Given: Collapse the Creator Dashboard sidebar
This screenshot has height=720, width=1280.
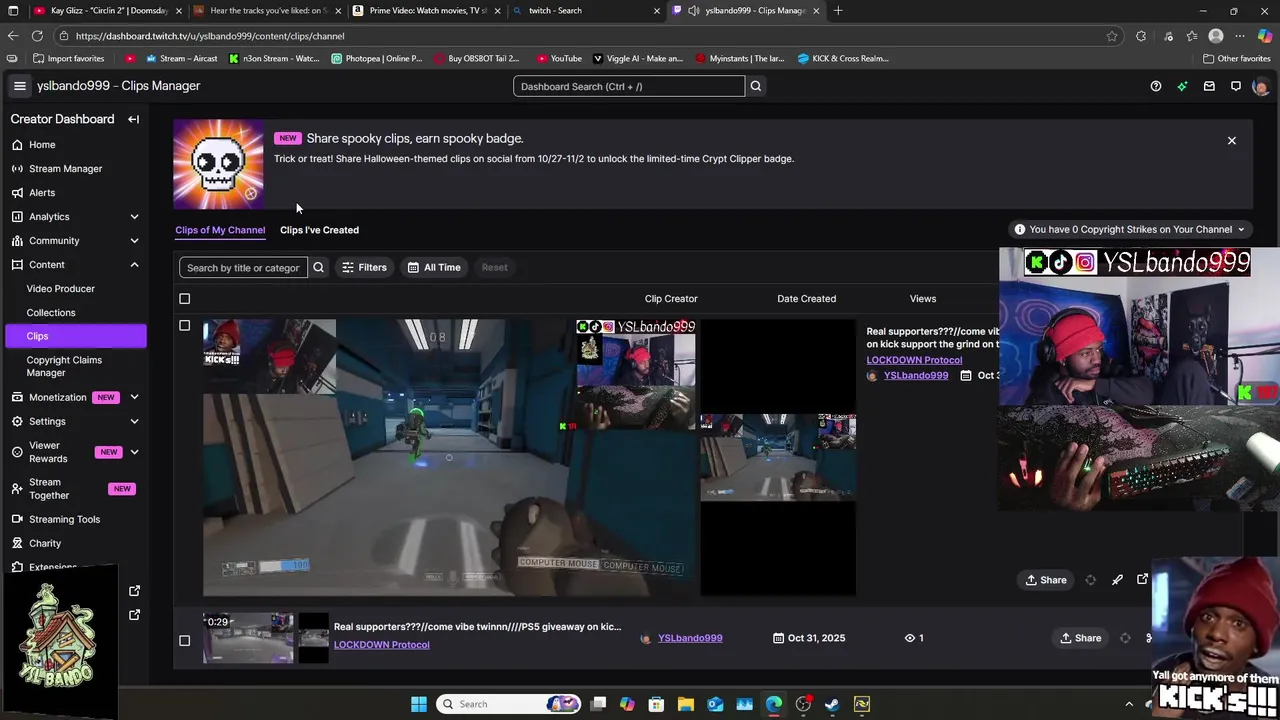Looking at the screenshot, I should [133, 119].
